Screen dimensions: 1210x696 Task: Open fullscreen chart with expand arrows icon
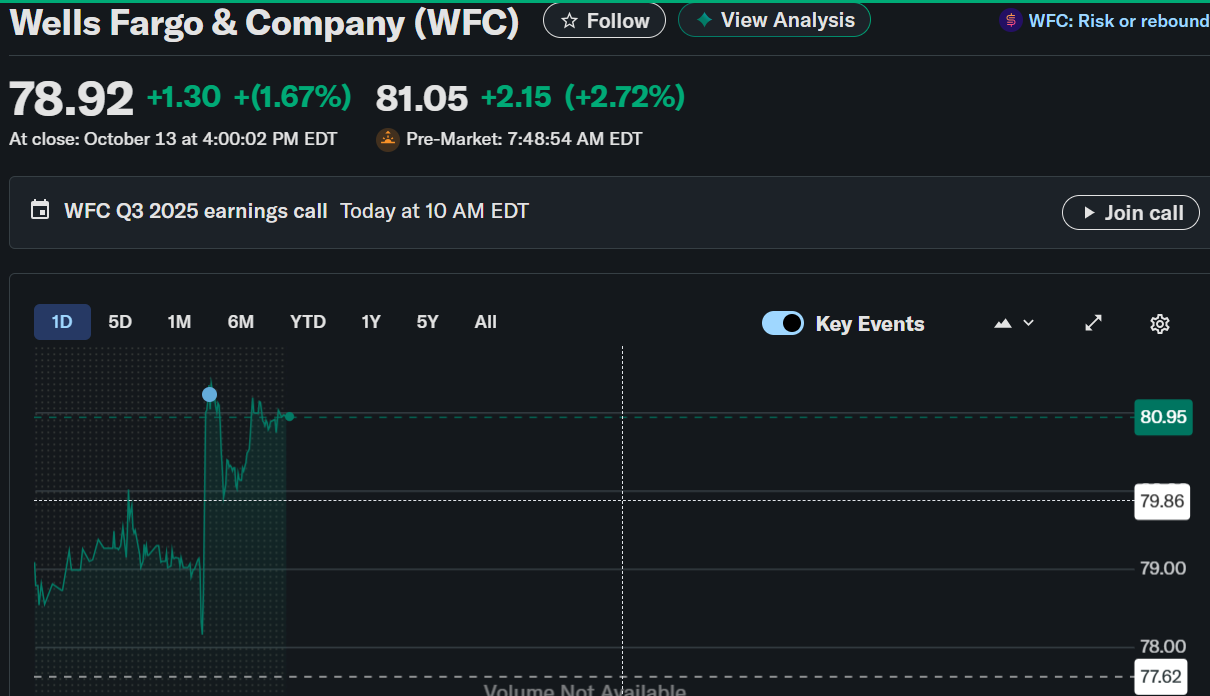[x=1094, y=323]
